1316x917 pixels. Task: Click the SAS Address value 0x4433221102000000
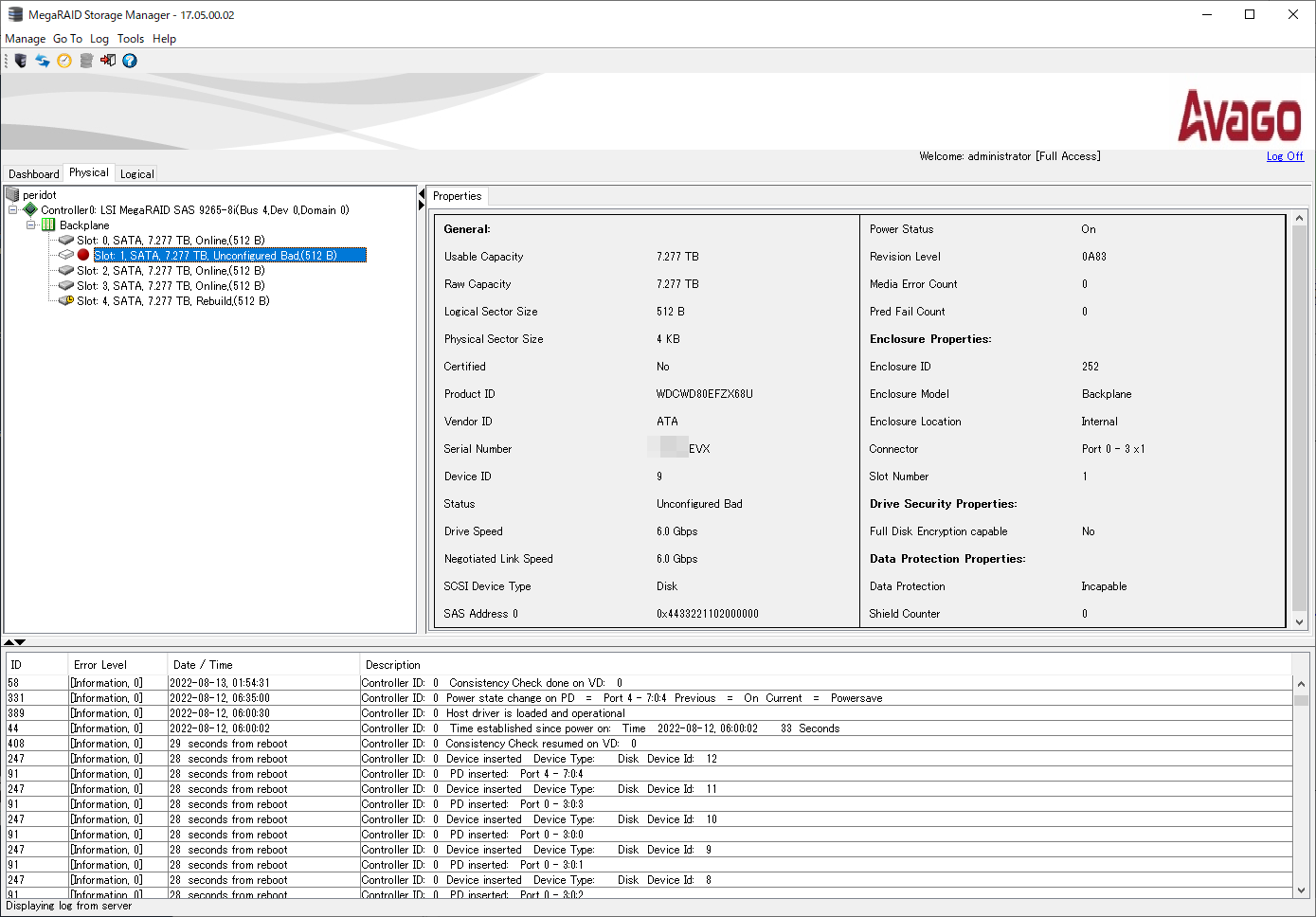[x=708, y=614]
